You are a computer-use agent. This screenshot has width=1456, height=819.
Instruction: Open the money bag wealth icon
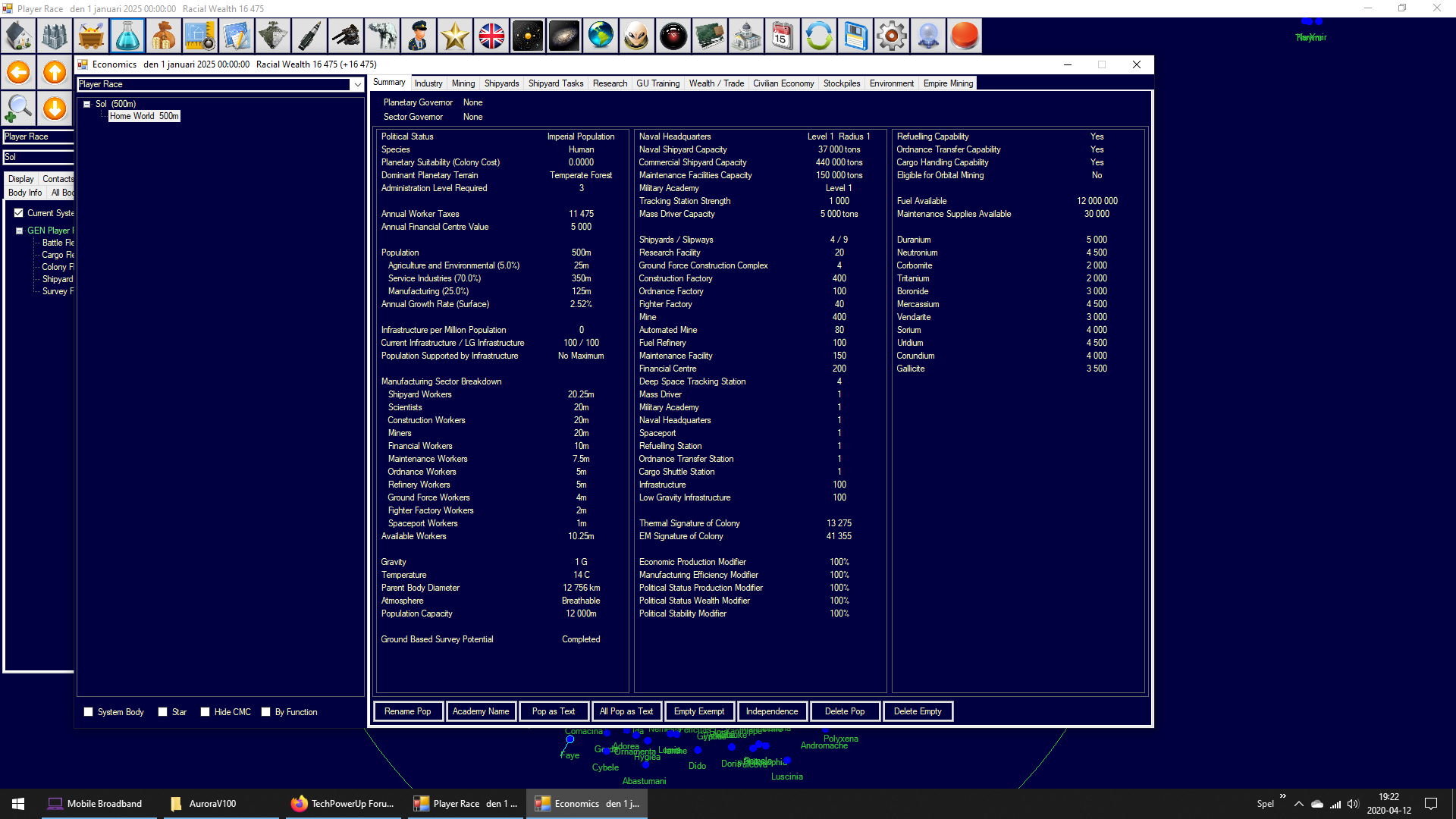point(164,36)
